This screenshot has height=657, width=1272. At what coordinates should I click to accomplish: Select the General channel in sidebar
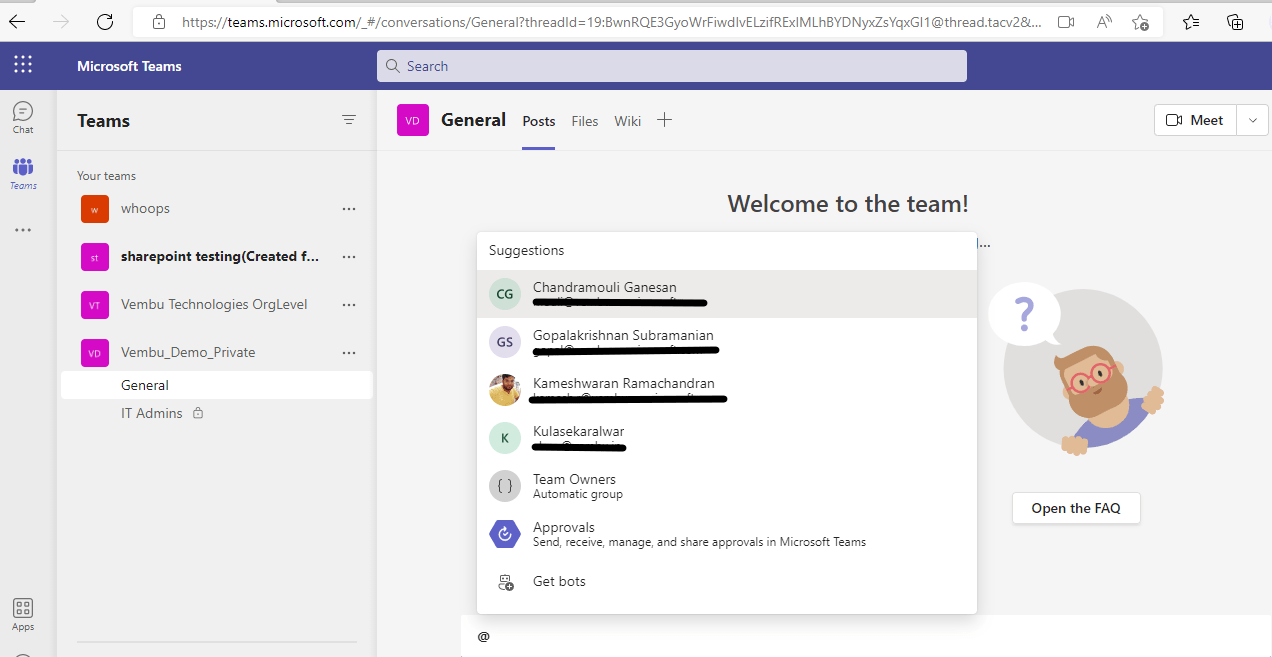(x=216, y=385)
